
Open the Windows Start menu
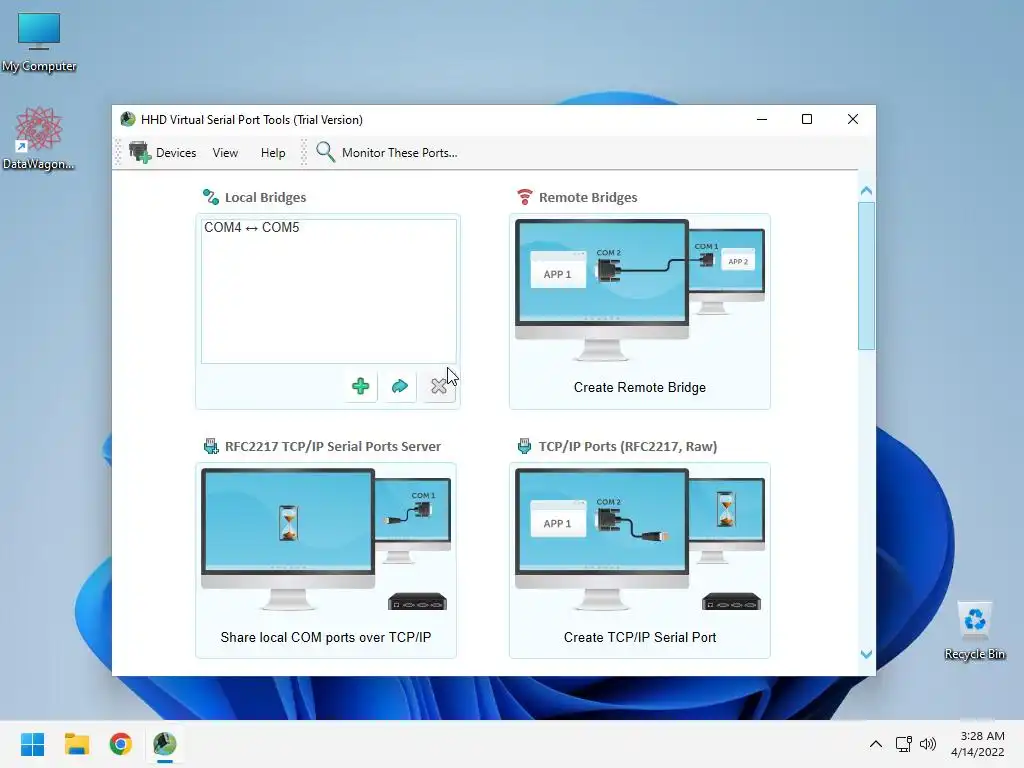point(33,744)
